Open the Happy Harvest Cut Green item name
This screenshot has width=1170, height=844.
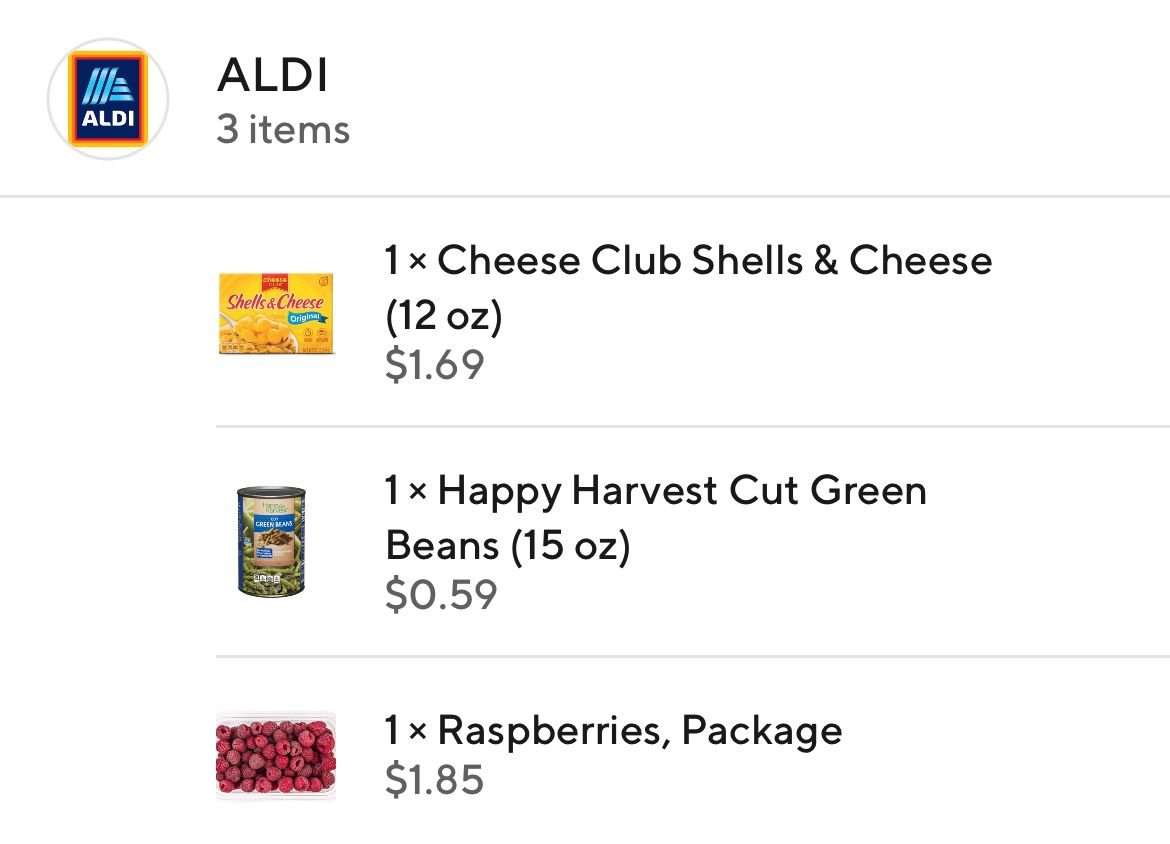pos(681,491)
